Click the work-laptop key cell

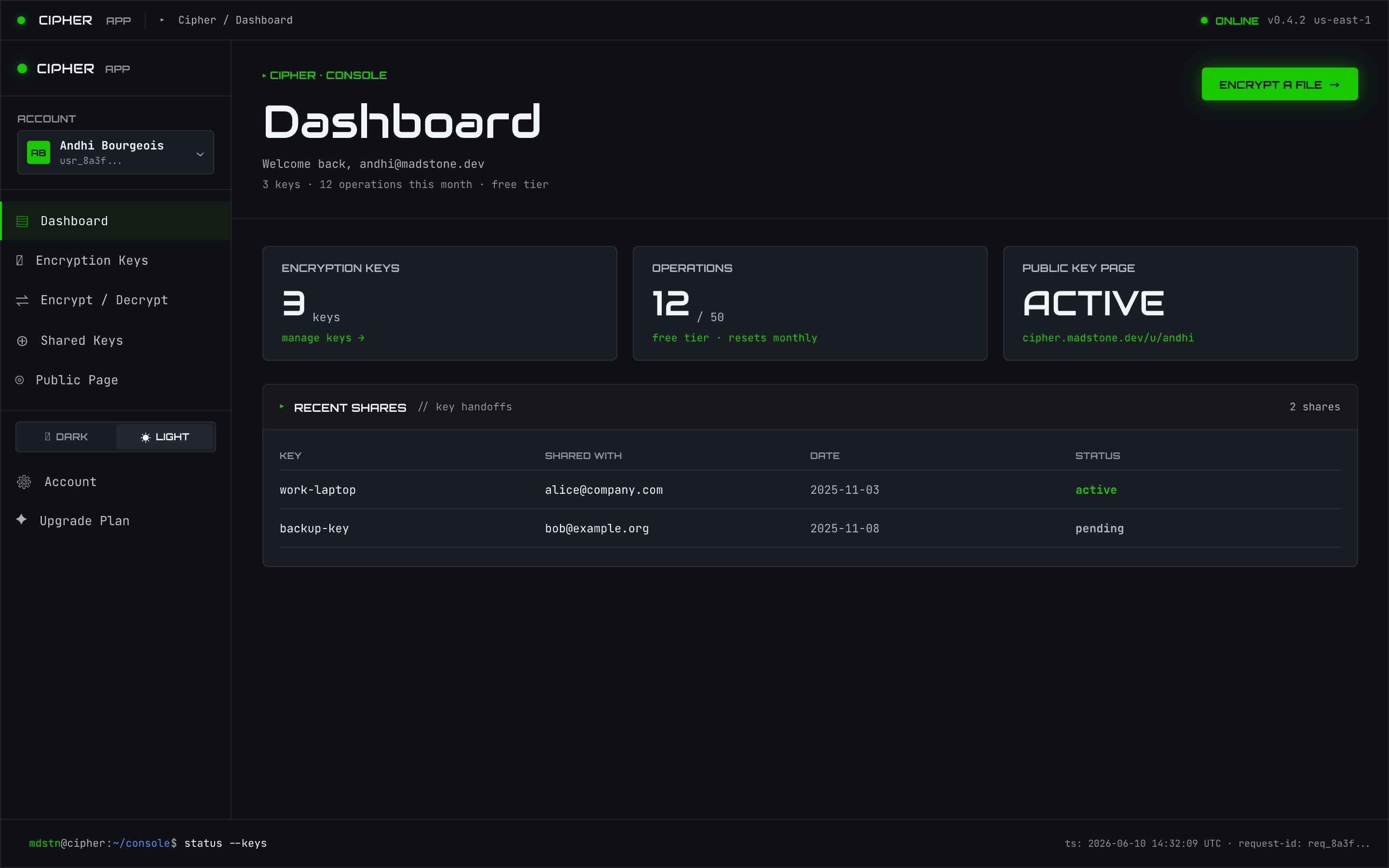click(317, 489)
